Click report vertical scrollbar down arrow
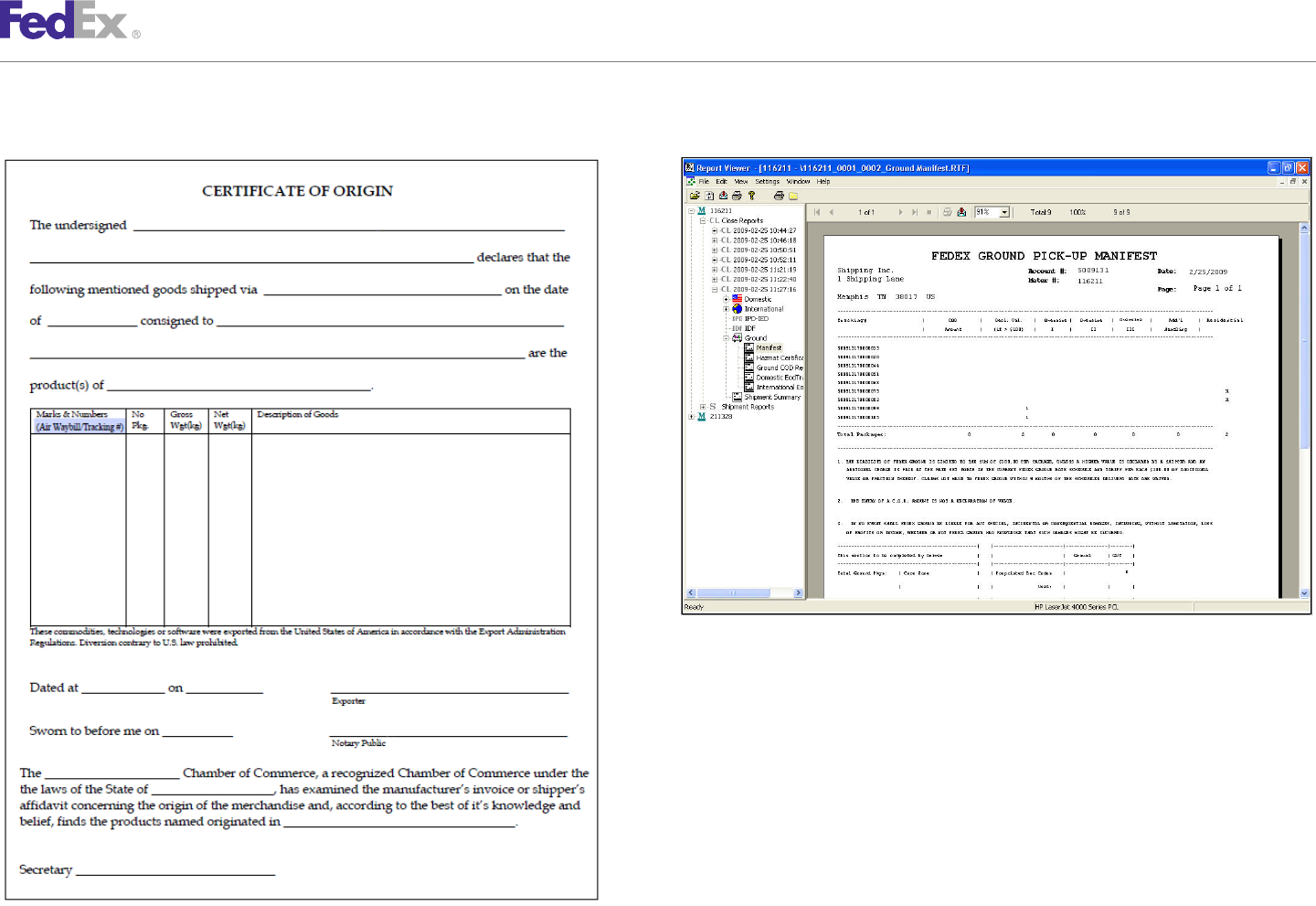The width and height of the screenshot is (1316, 906). pos(1304,593)
